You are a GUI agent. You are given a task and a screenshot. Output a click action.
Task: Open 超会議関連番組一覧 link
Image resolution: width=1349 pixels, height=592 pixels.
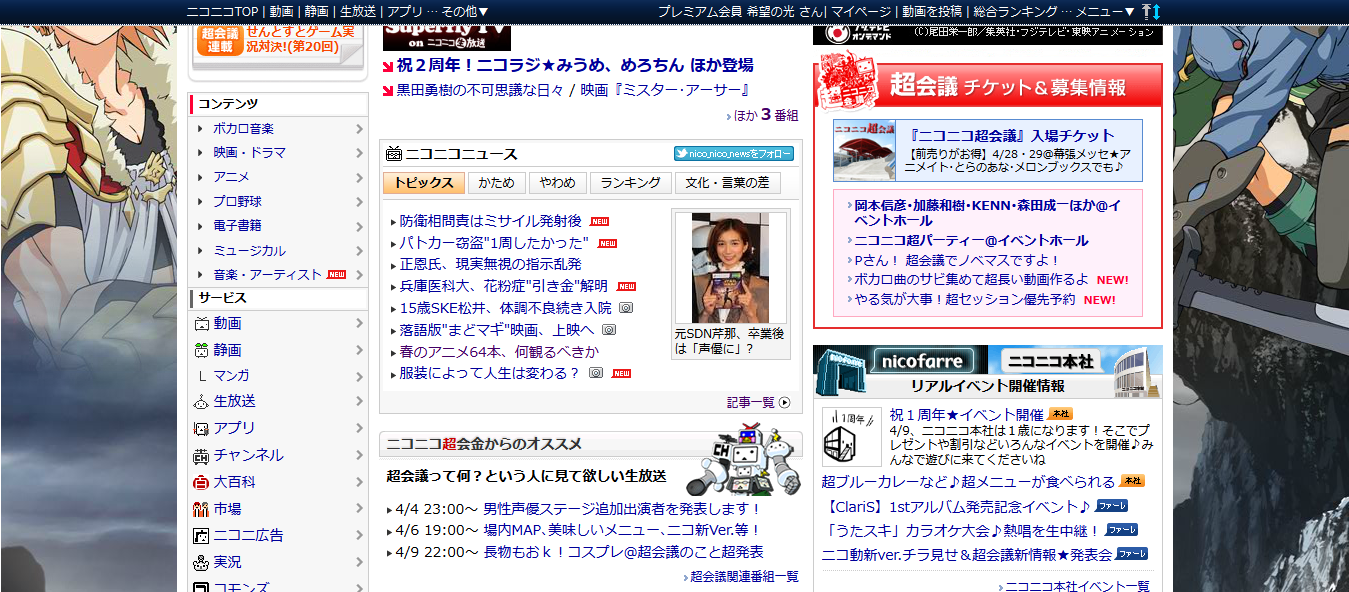pos(744,576)
